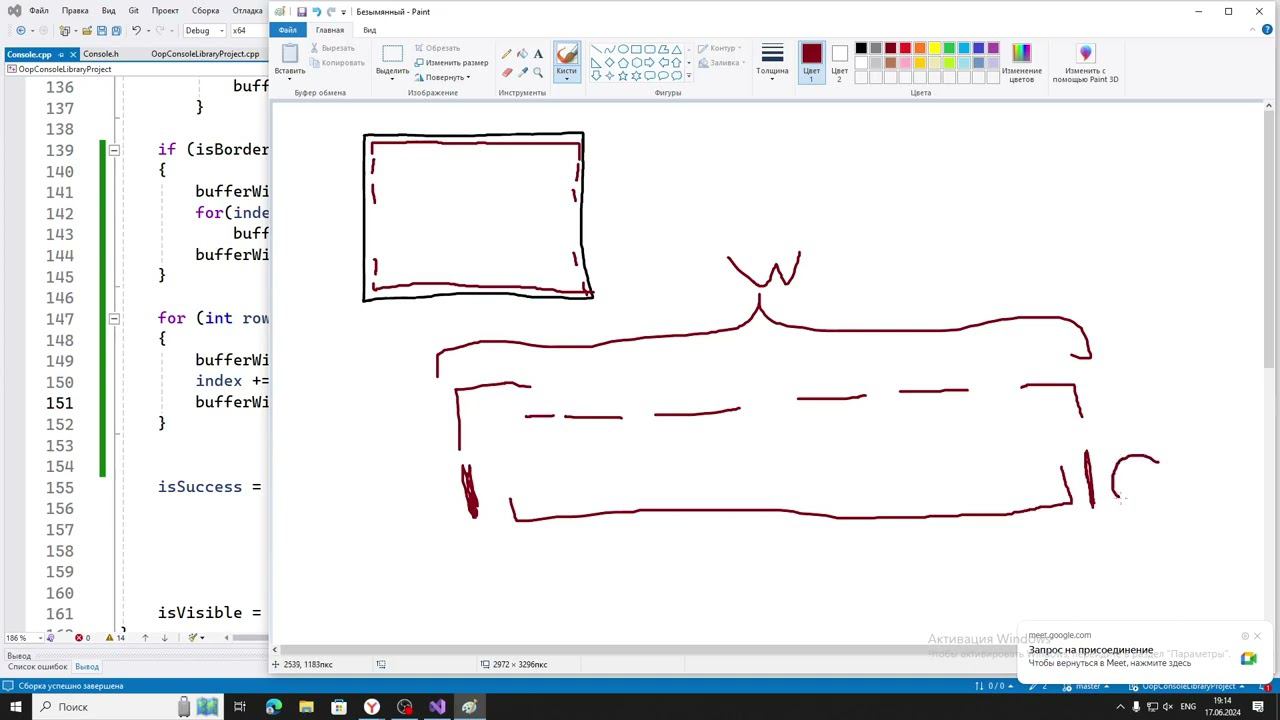This screenshot has height=720, width=1280.
Task: Pick the purple color swatch in palette
Action: pos(993,48)
